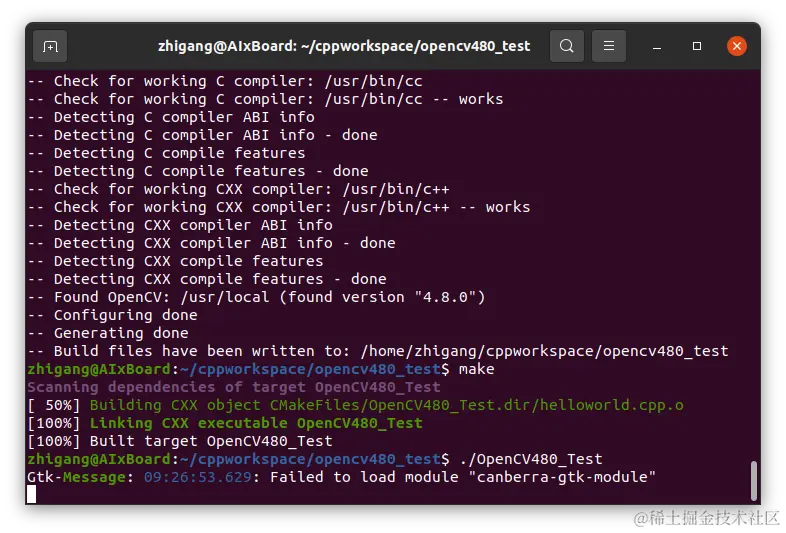Click the 'Generating done' line
786x533 pixels.
108,333
